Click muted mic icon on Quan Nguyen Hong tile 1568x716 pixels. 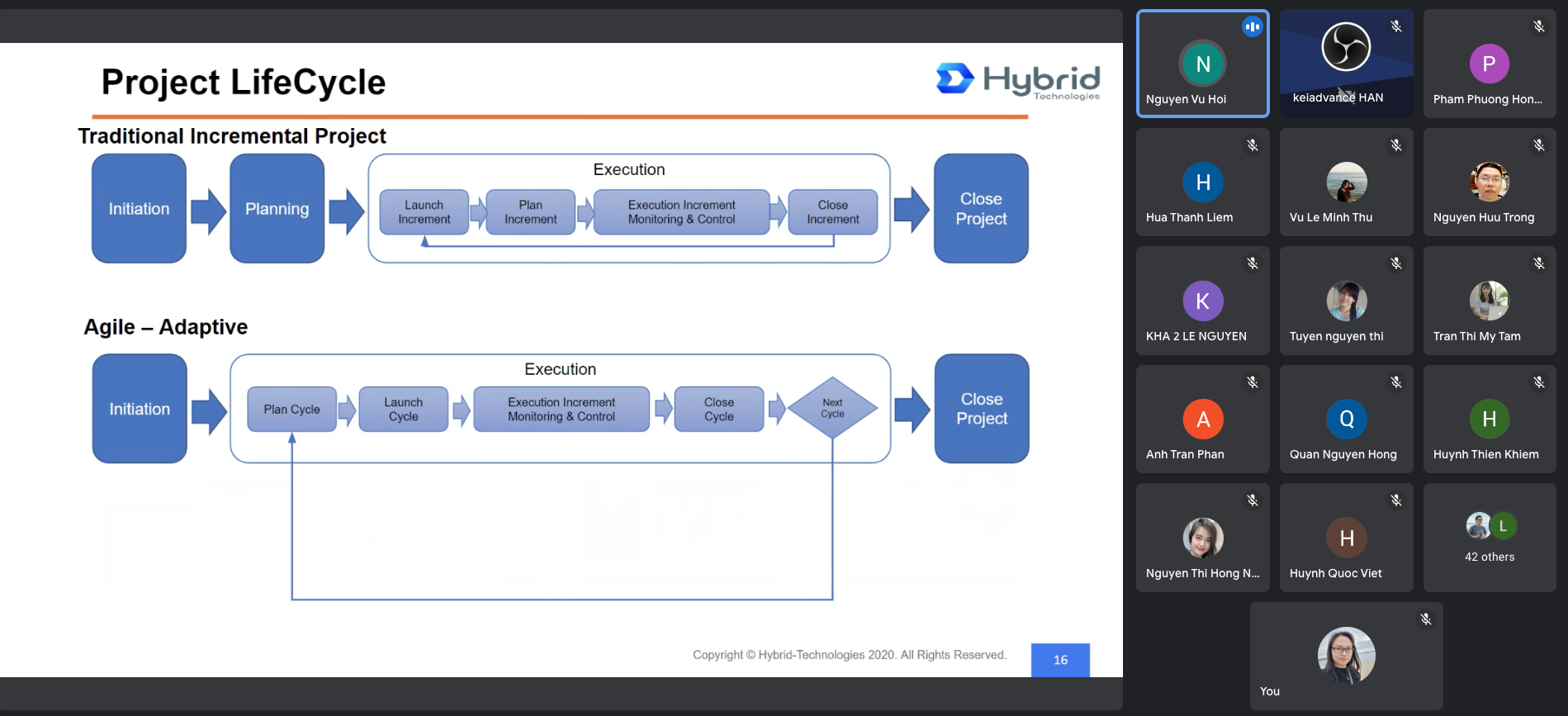coord(1396,382)
